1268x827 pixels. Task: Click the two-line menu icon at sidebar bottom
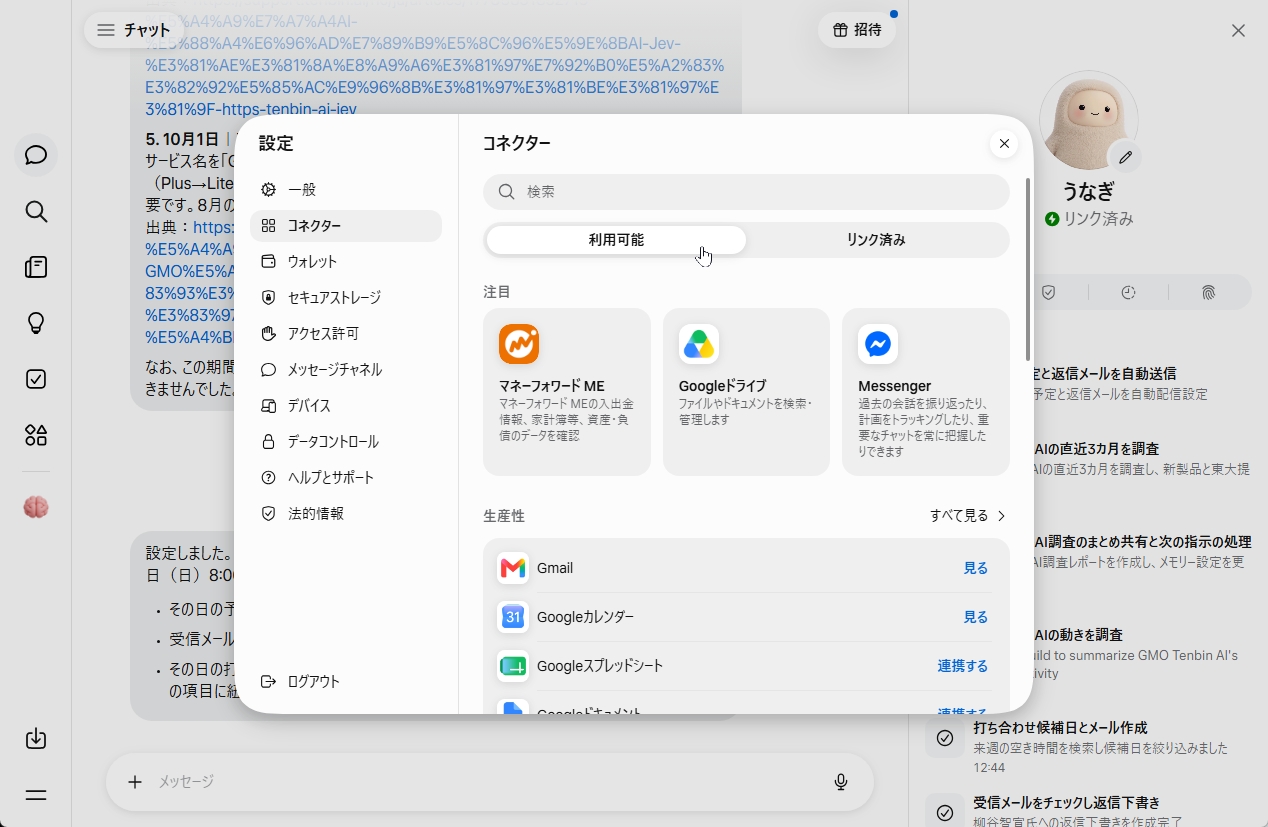click(x=36, y=795)
